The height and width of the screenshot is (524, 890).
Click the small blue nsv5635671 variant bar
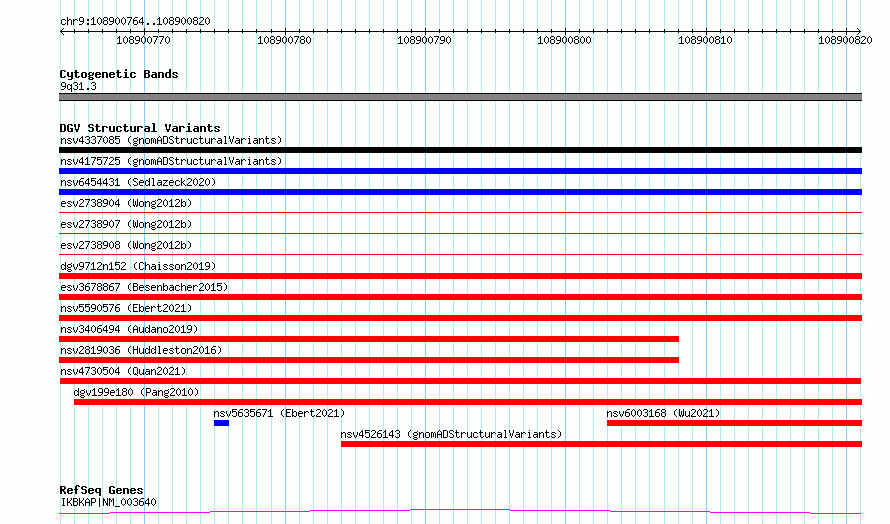click(221, 423)
